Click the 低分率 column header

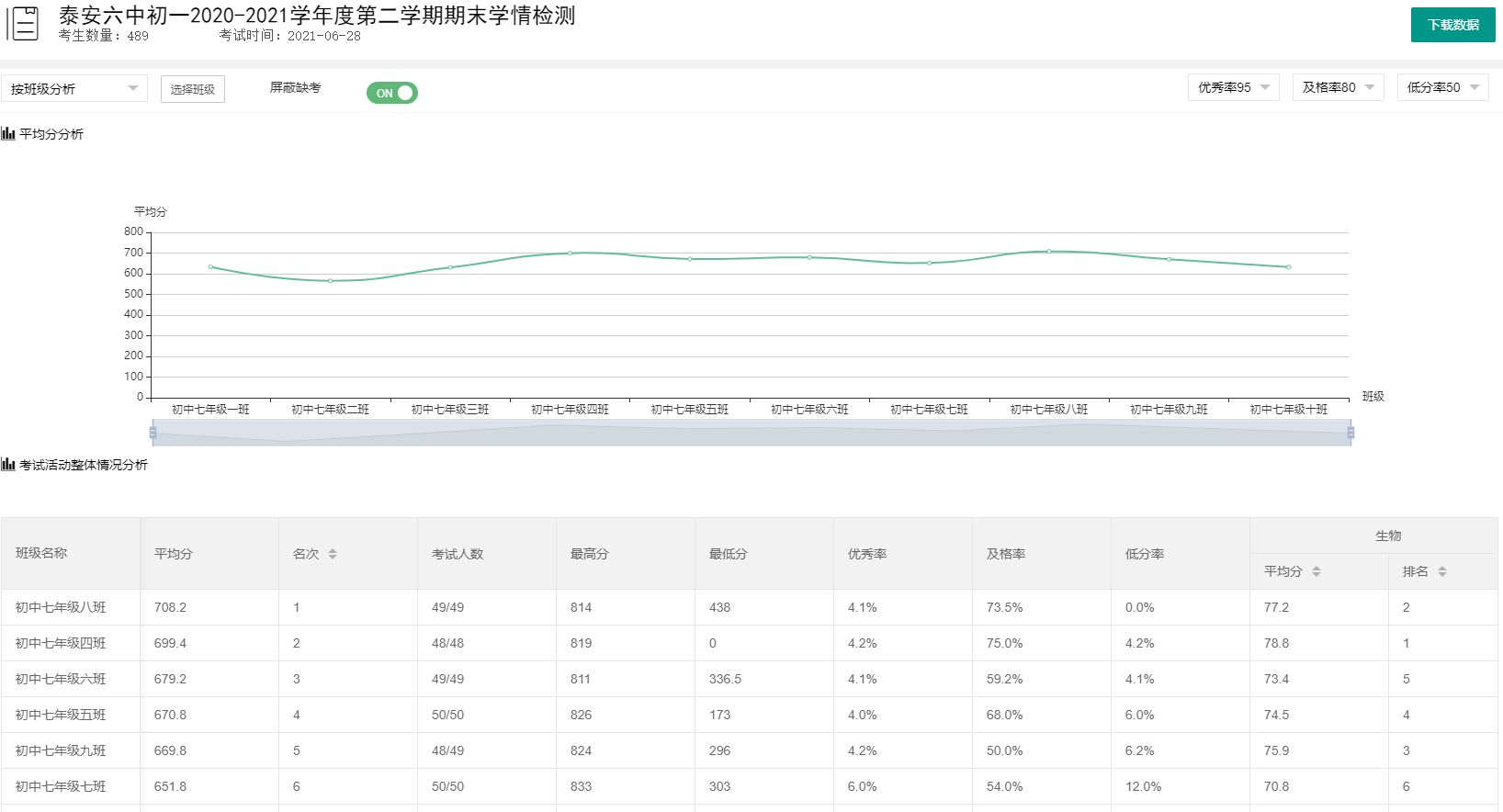tap(1181, 554)
